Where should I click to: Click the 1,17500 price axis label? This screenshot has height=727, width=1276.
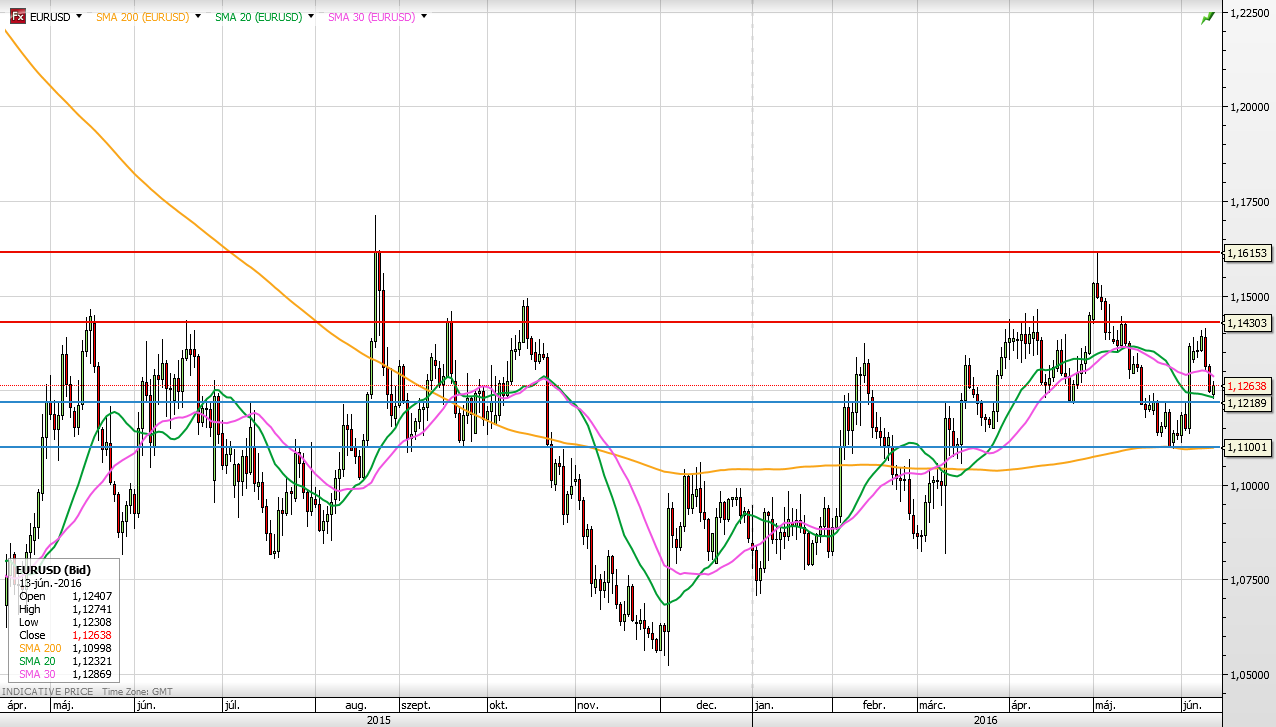[1250, 201]
